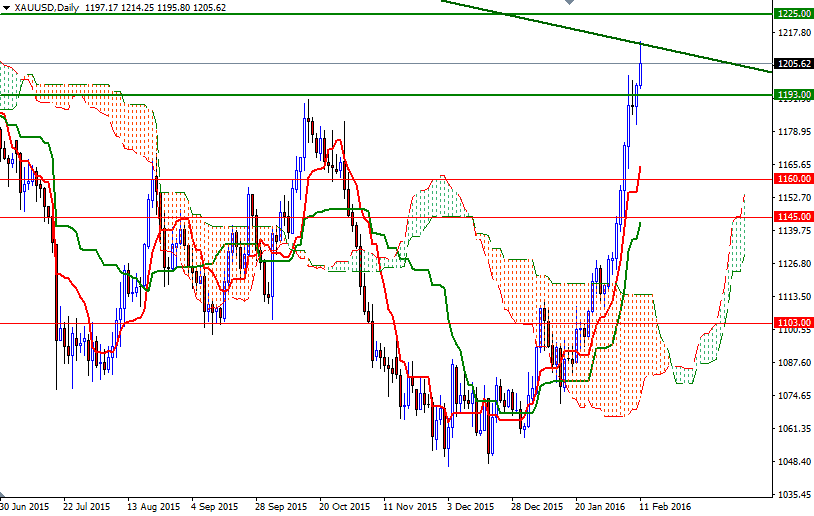Click the 20 Oct 2015 date label
This screenshot has height=516, width=814.
(x=345, y=507)
